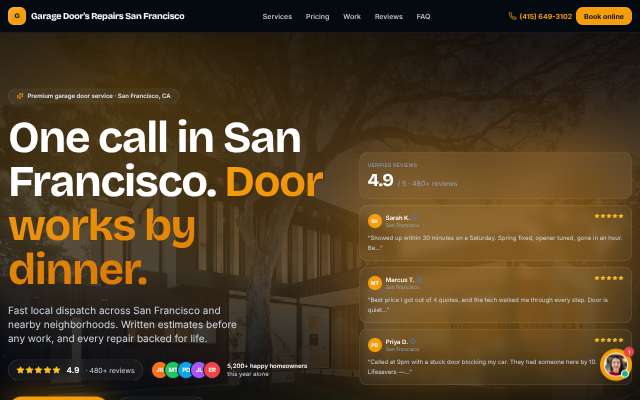Click the orange JR homeowner avatar
640x400 pixels.
pos(160,370)
